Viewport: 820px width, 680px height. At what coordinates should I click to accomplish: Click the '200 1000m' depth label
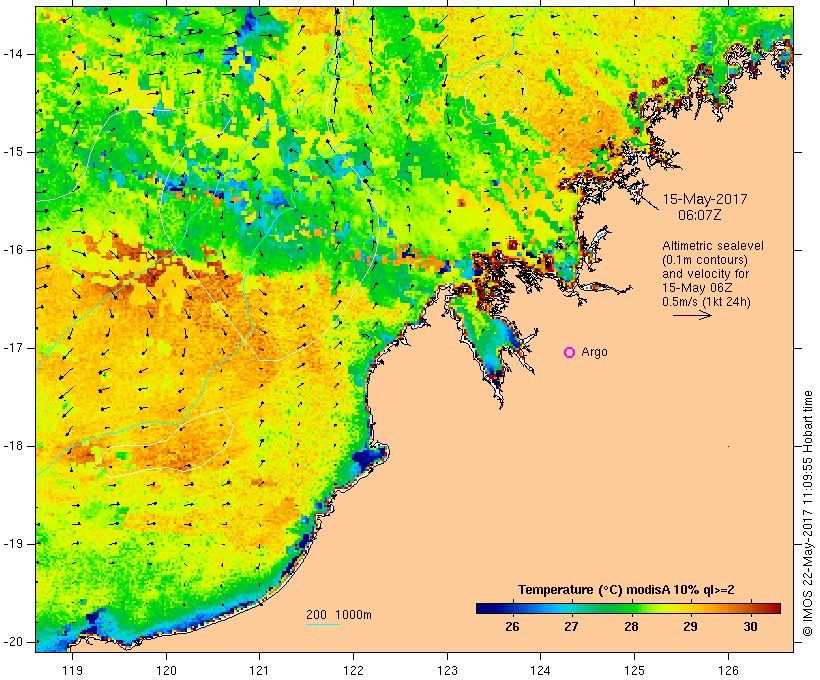339,615
